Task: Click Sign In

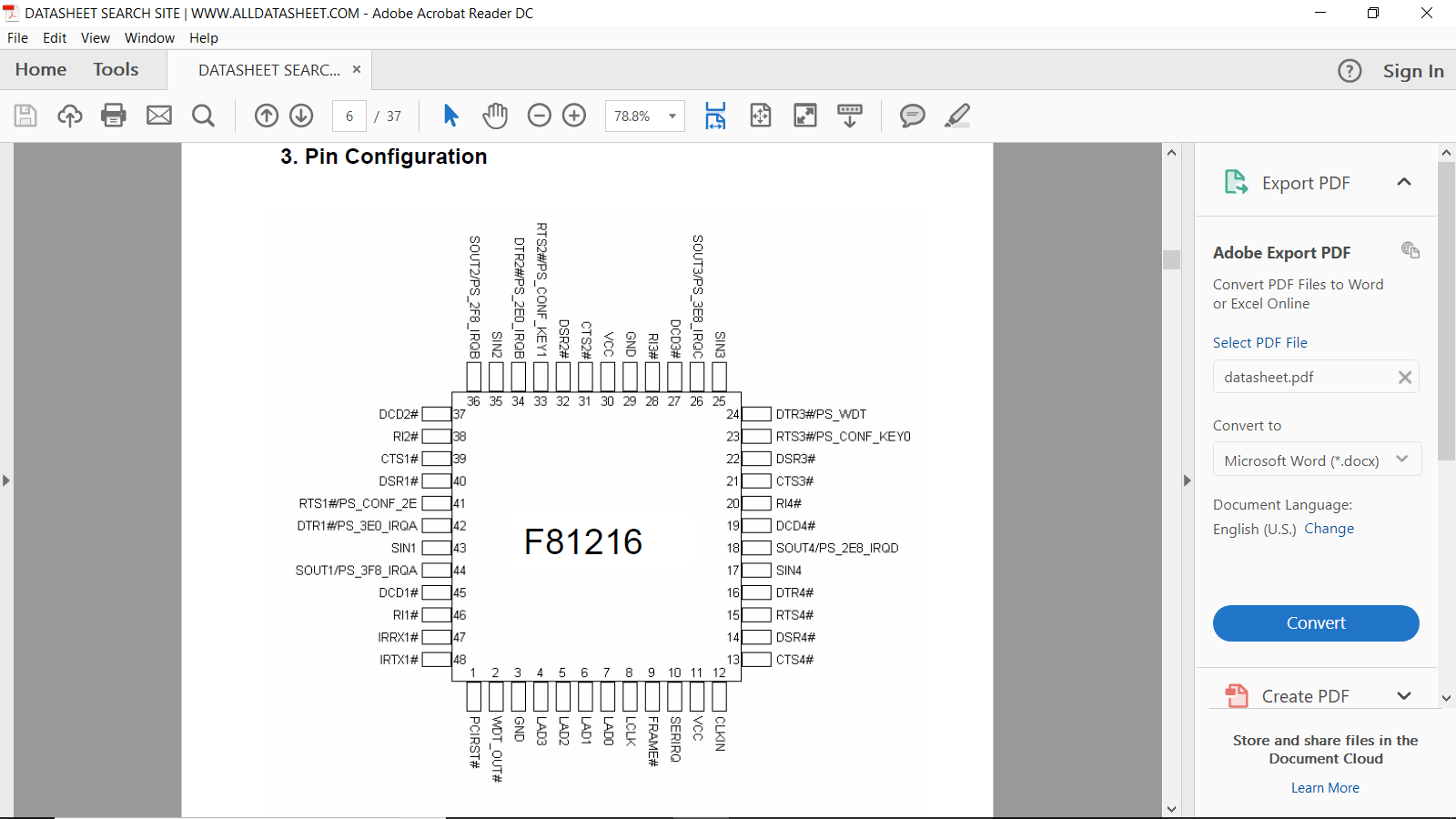Action: (x=1413, y=71)
